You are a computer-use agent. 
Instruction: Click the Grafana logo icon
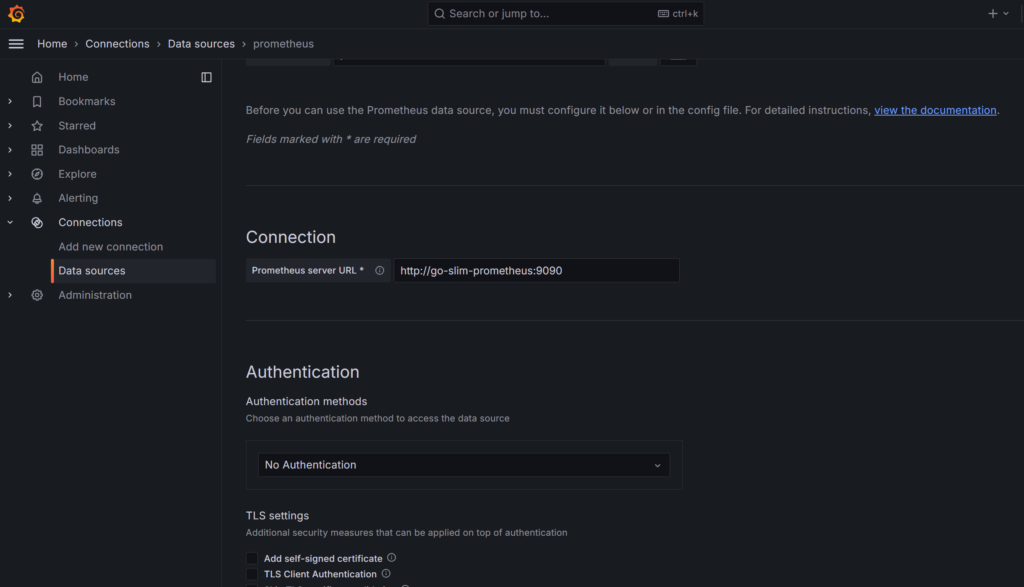click(x=16, y=14)
